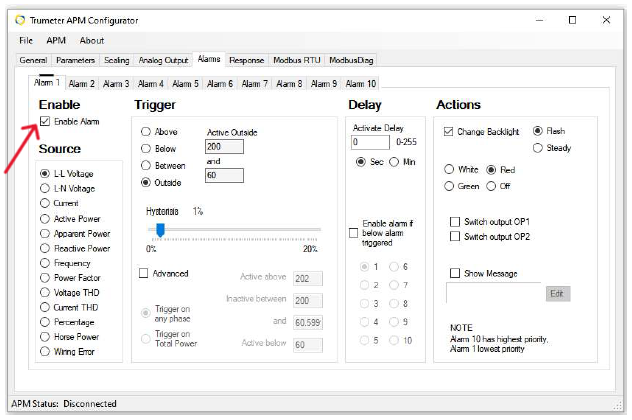Viewport: 632px width, 420px height.
Task: Choose White backlight color
Action: (449, 169)
